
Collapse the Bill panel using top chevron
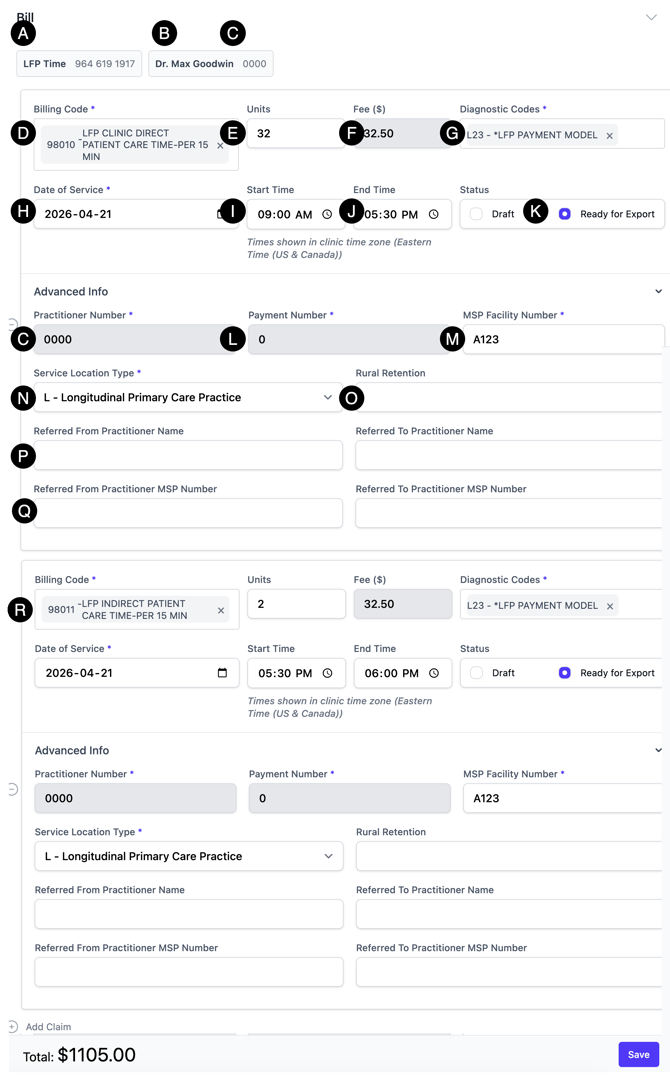651,17
